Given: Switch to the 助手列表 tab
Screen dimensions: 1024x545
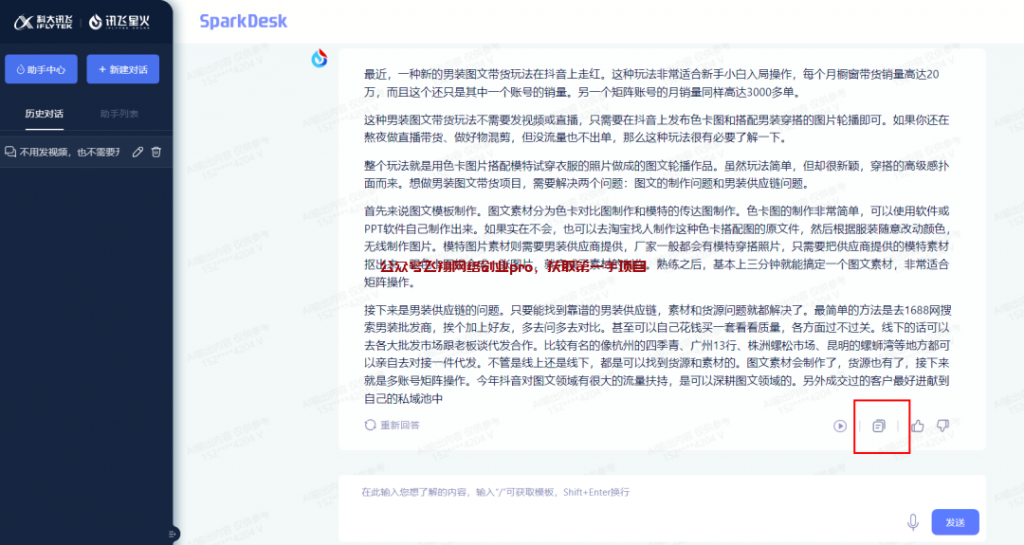Looking at the screenshot, I should click(x=120, y=114).
